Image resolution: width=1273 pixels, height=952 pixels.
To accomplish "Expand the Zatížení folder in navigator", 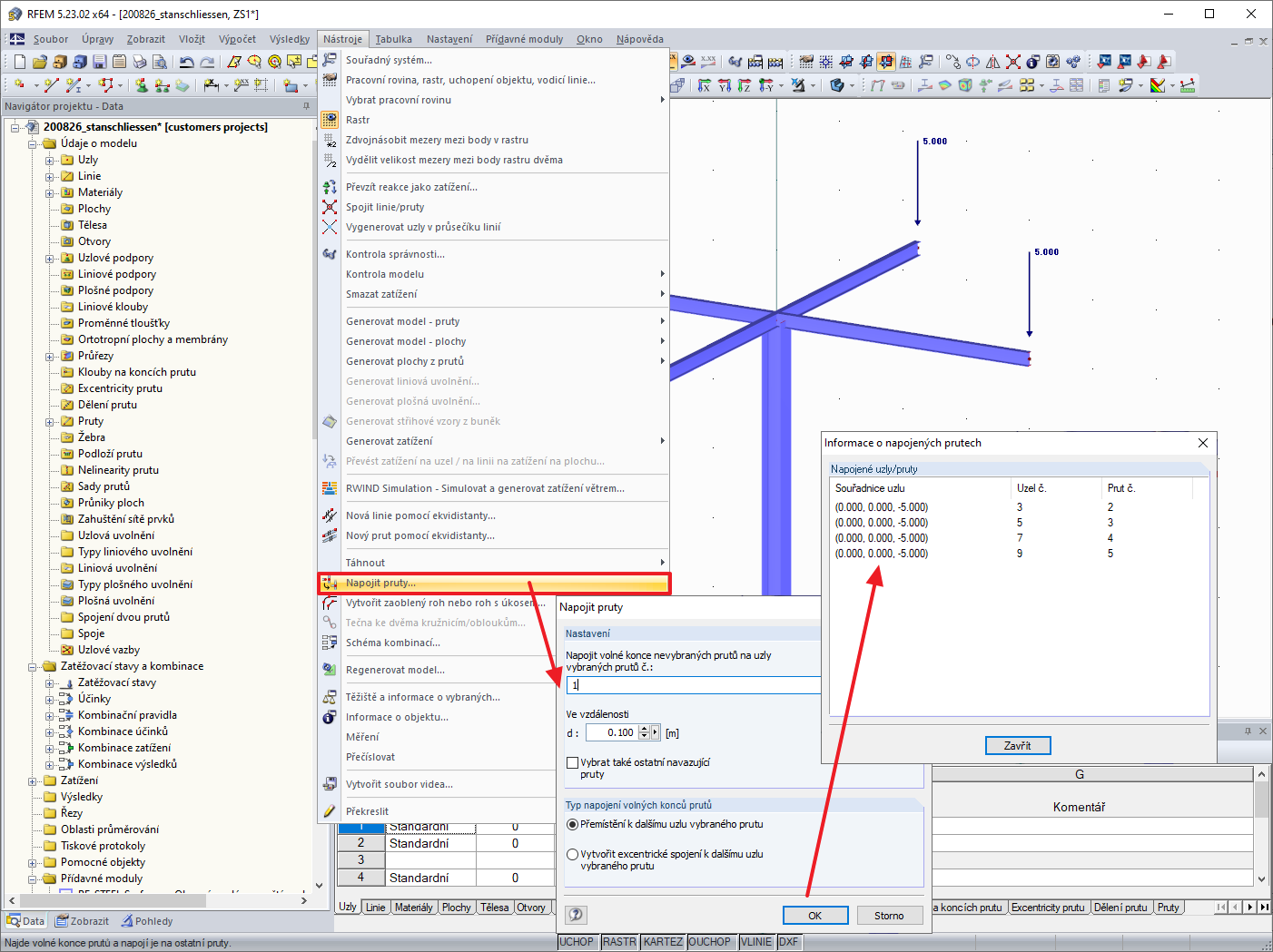I will click(33, 780).
